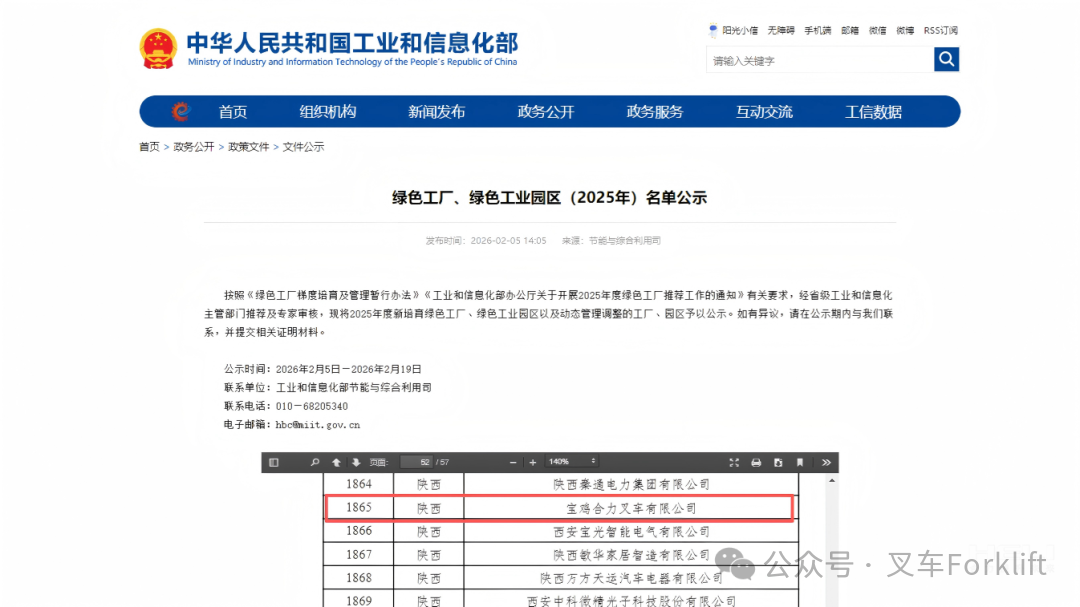The width and height of the screenshot is (1080, 607).
Task: Open the 140% zoom level dropdown
Action: tap(572, 462)
